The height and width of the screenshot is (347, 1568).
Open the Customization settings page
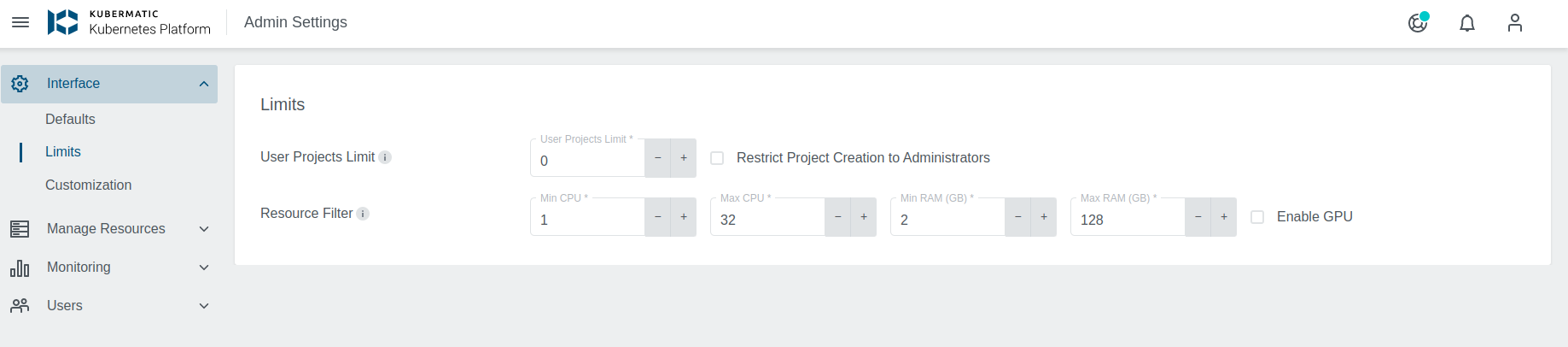88,185
